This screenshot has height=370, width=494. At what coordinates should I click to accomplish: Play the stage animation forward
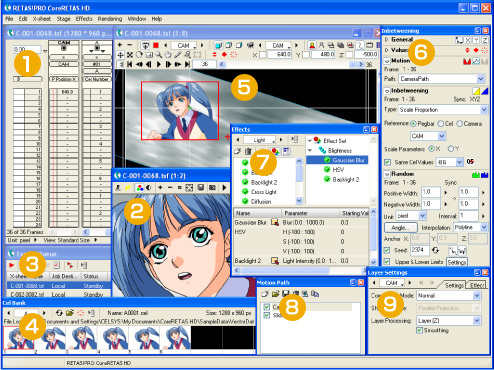tap(159, 64)
